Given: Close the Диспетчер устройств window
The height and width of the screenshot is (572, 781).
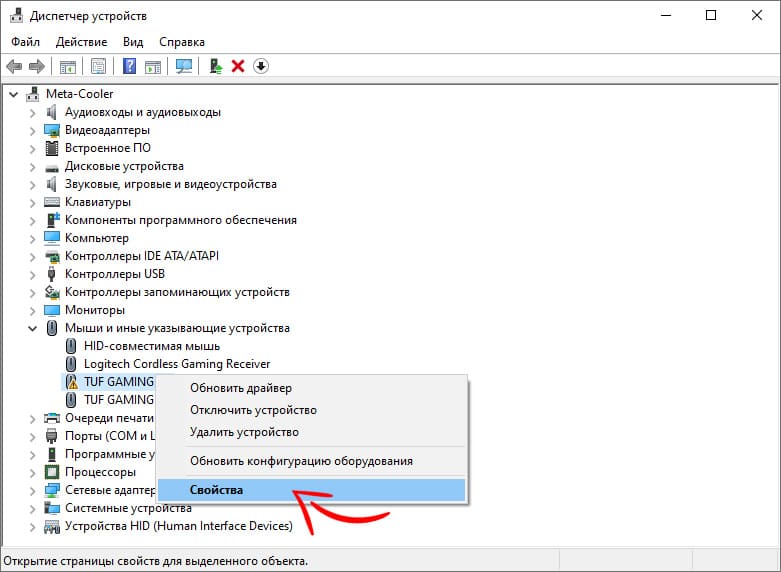Looking at the screenshot, I should pyautogui.click(x=757, y=15).
